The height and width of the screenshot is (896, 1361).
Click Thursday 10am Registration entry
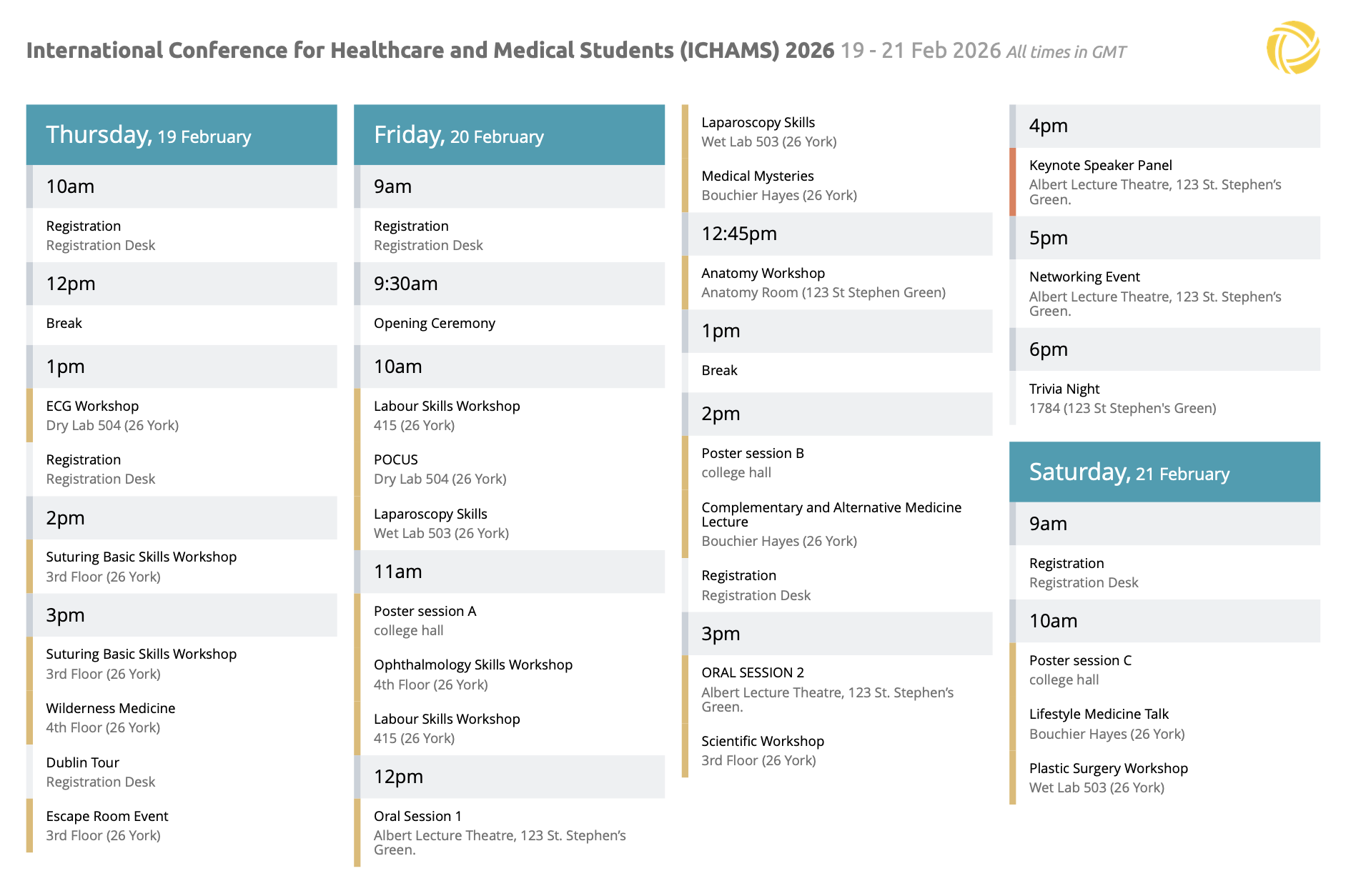click(x=182, y=235)
